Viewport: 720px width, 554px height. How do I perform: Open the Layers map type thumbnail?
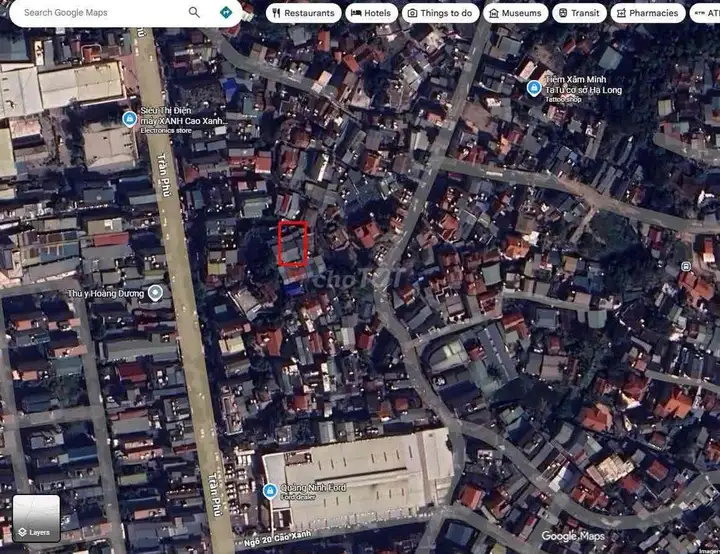[x=36, y=518]
